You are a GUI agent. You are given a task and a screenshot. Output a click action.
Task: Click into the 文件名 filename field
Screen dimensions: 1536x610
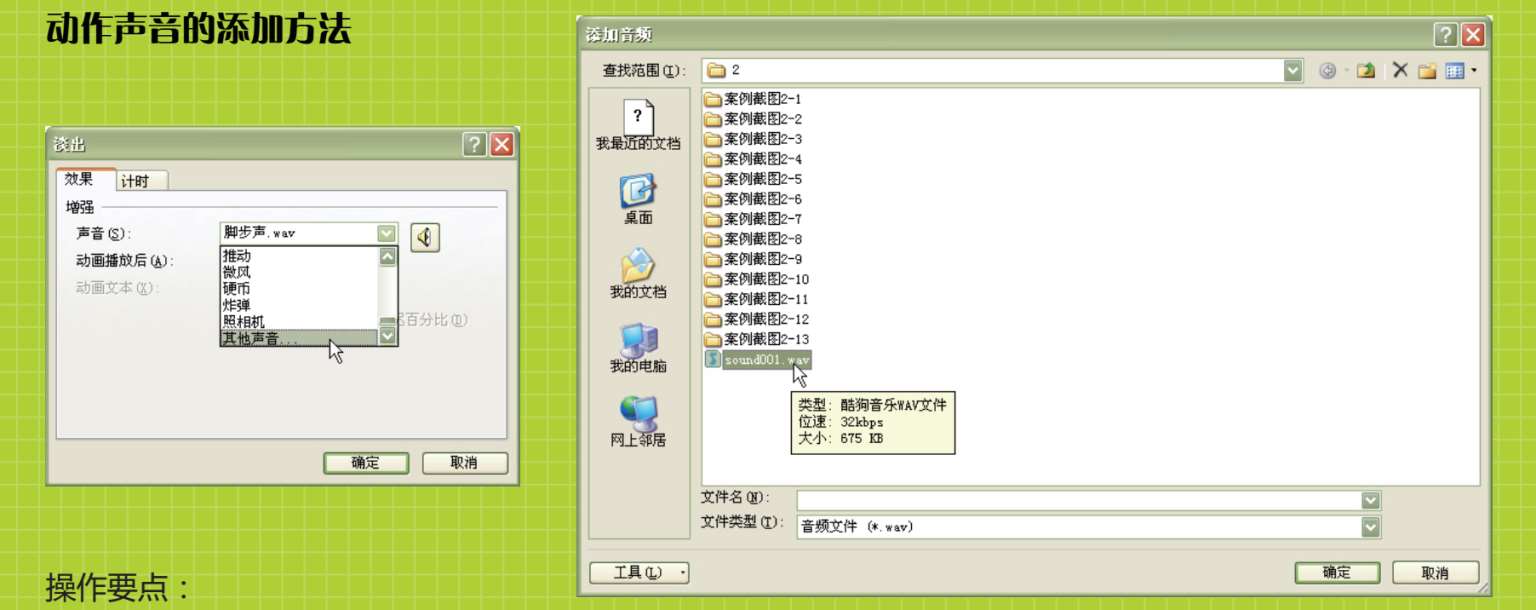(x=1079, y=500)
